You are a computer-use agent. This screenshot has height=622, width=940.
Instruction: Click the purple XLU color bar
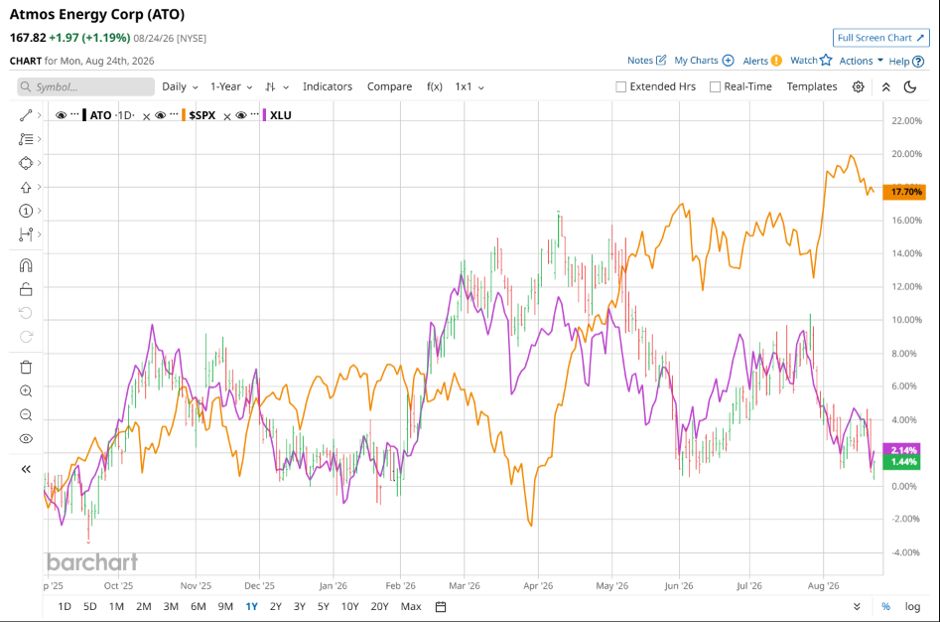[x=264, y=115]
